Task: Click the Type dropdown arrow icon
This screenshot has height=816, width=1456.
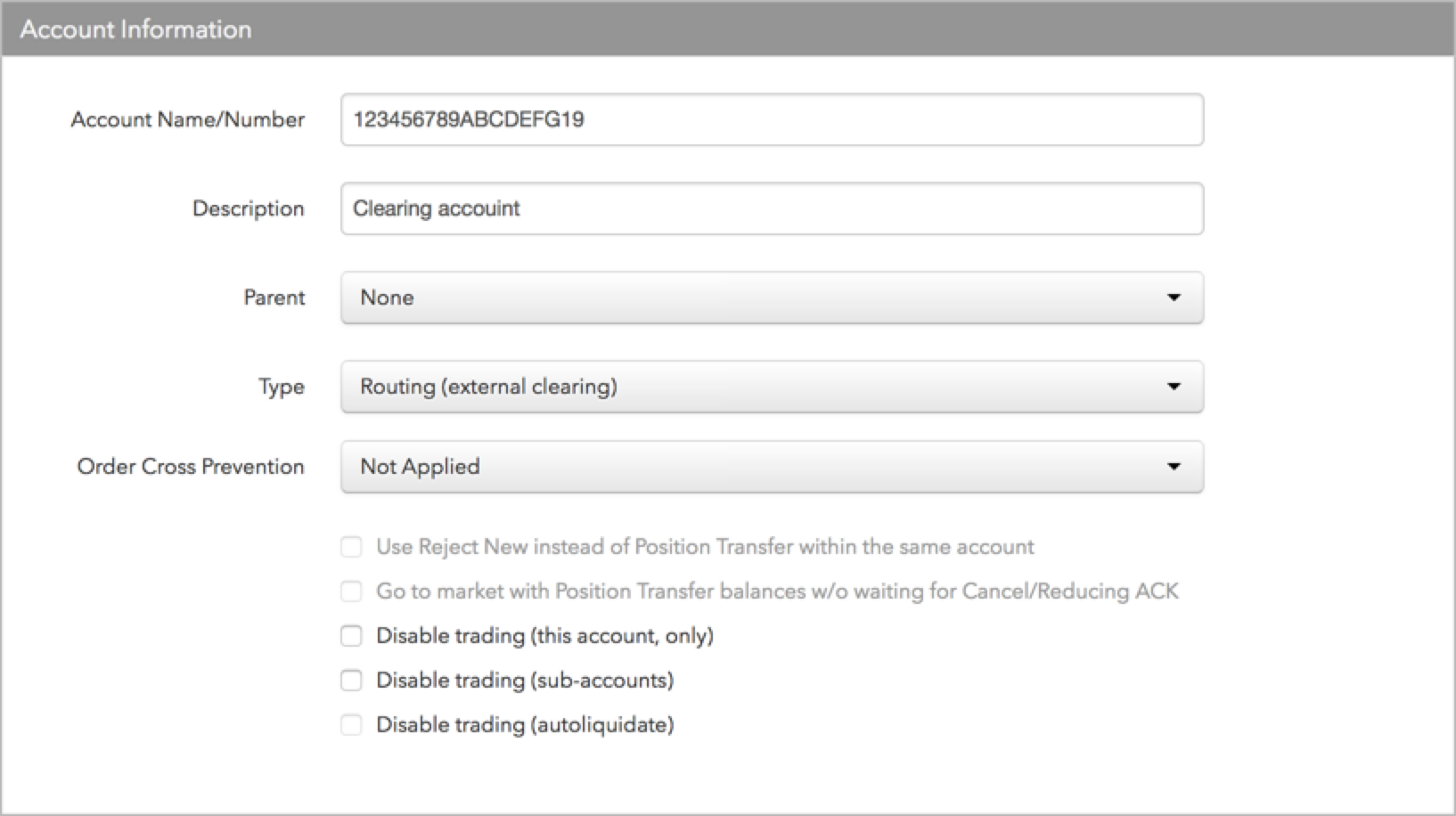Action: 1174,387
